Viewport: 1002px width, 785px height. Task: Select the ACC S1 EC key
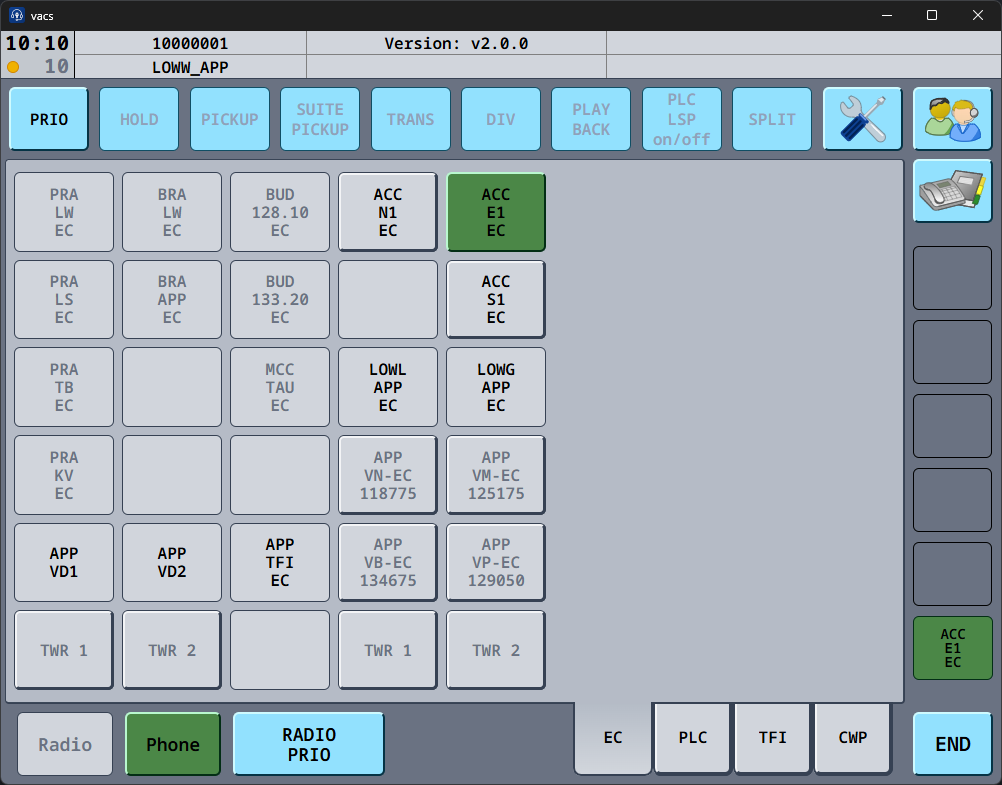[x=496, y=299]
